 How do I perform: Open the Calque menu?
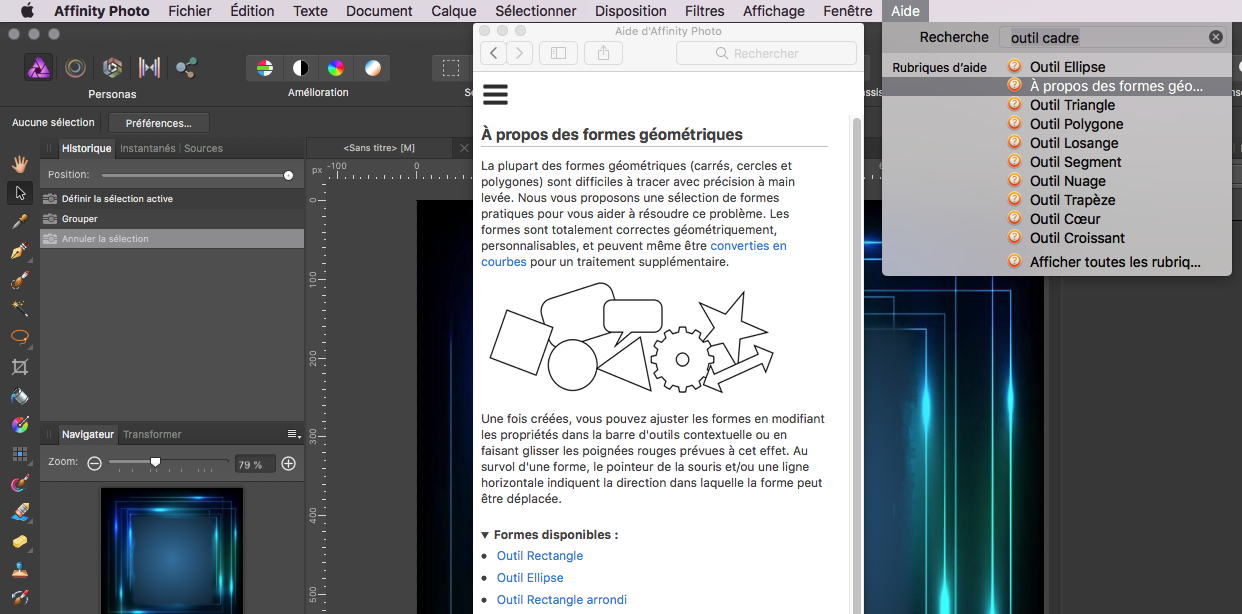(454, 11)
